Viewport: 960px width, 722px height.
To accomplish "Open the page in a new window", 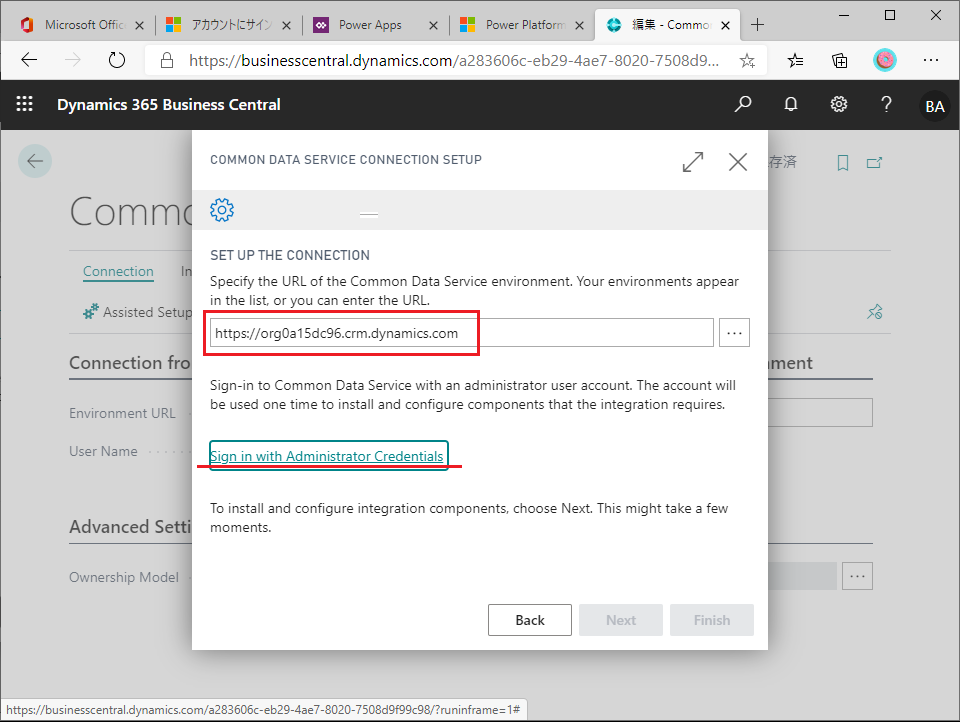I will (874, 162).
